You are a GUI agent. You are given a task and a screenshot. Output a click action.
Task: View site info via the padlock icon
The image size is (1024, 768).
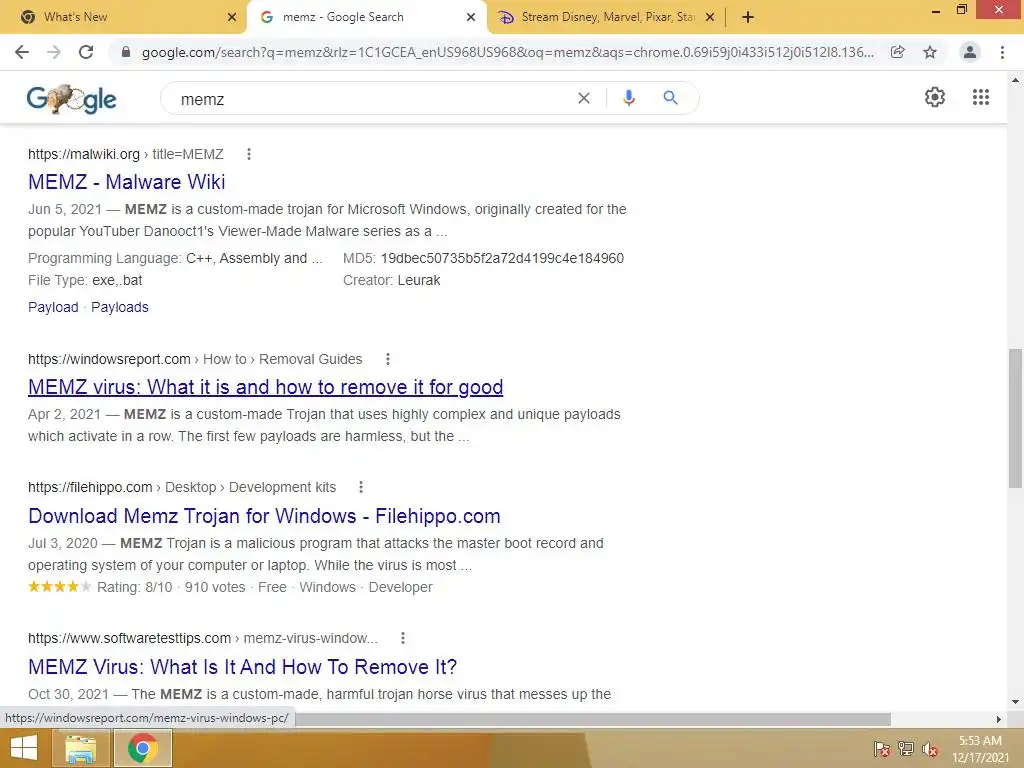(126, 52)
